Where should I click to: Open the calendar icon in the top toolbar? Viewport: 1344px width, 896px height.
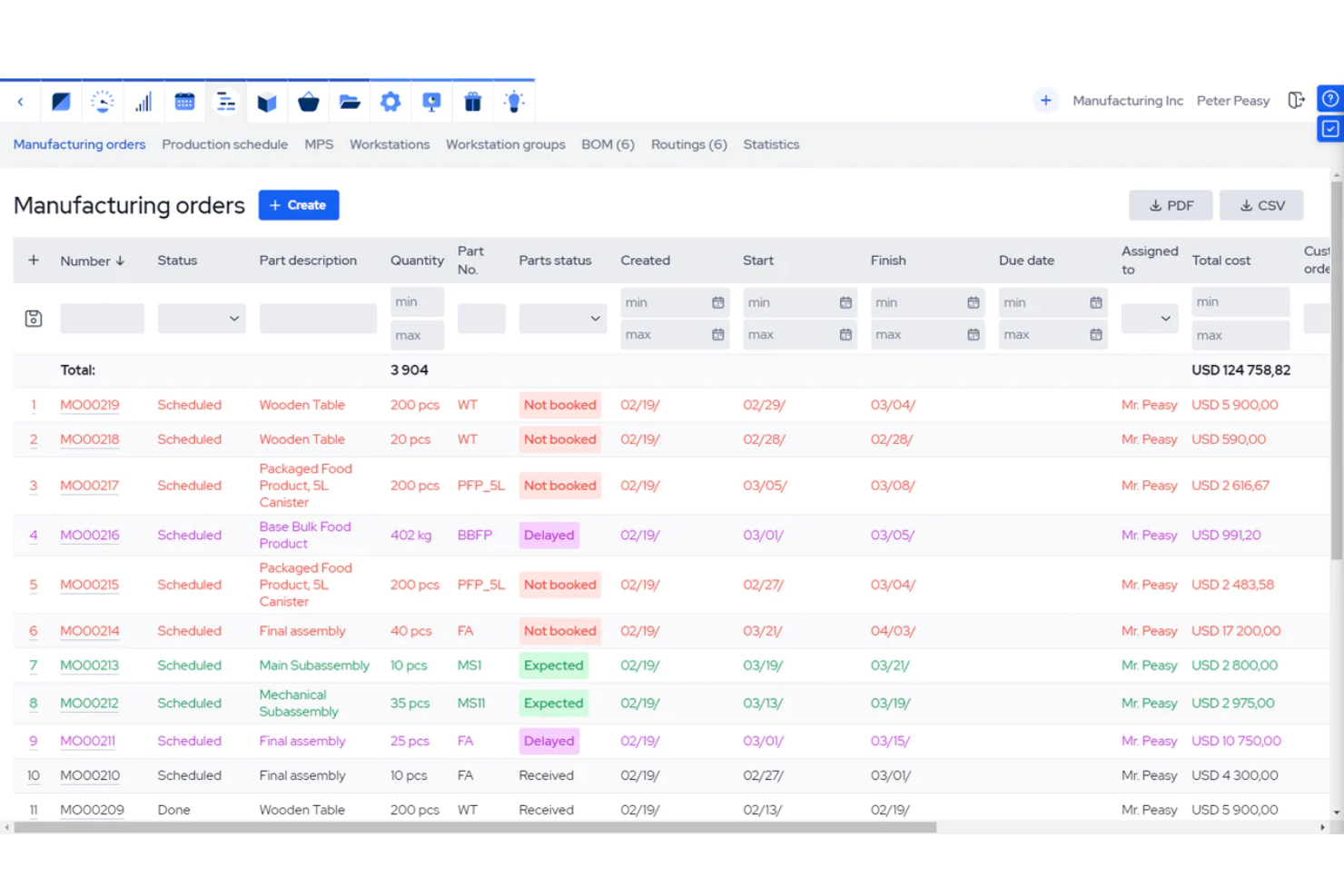click(x=184, y=101)
